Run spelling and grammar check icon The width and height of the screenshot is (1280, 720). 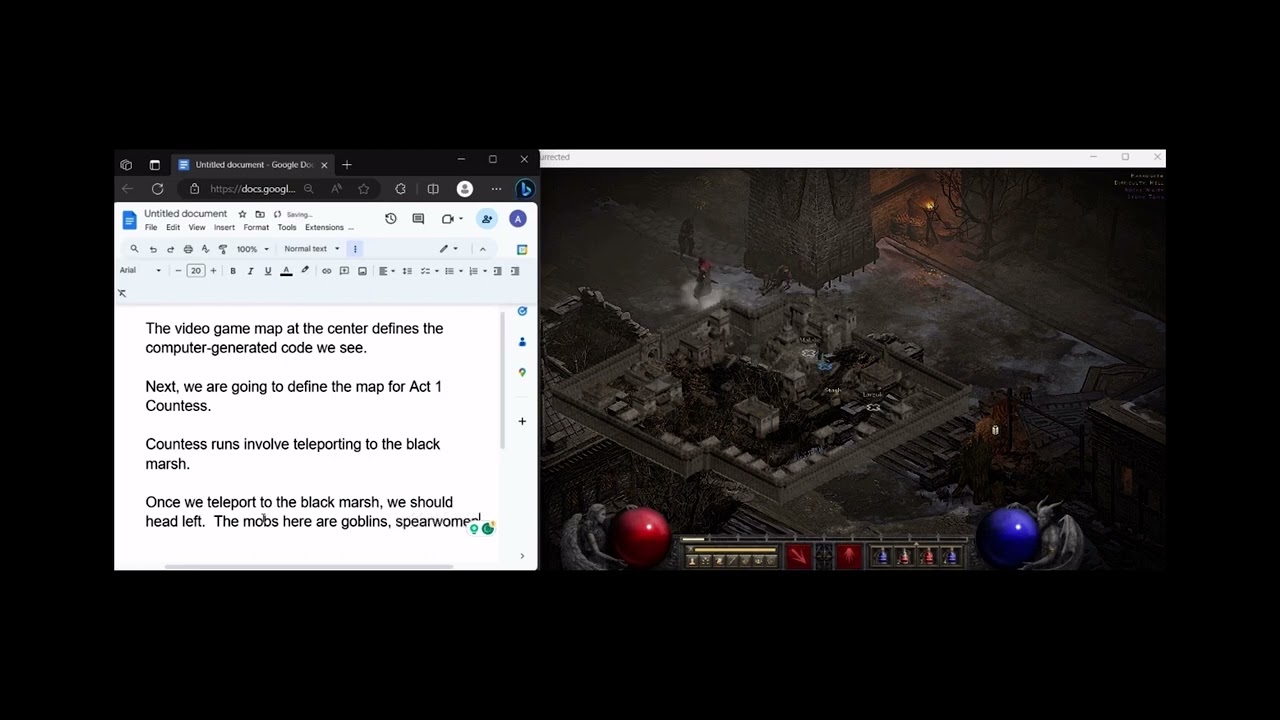[205, 249]
